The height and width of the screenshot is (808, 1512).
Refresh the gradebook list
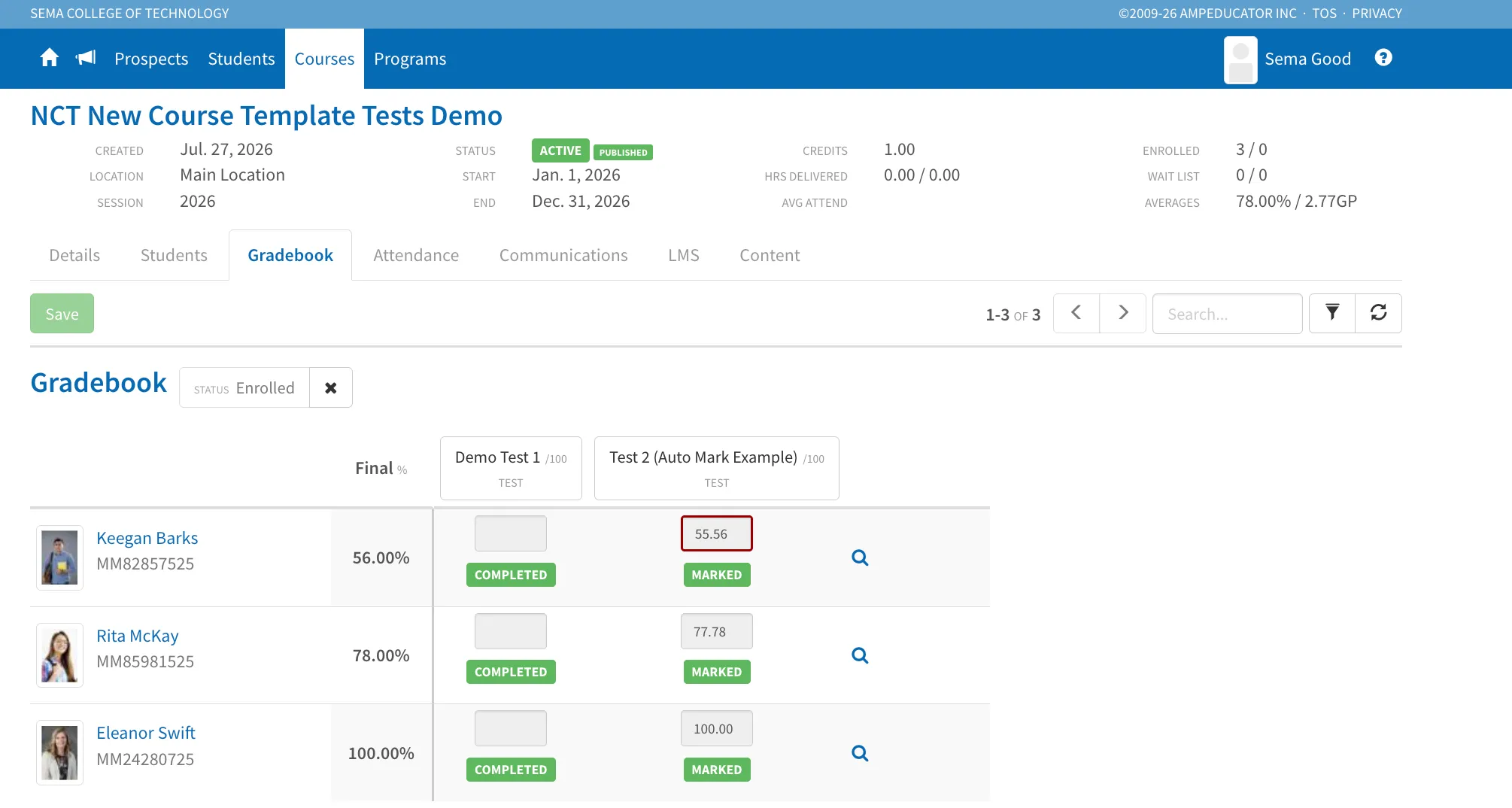(1378, 313)
